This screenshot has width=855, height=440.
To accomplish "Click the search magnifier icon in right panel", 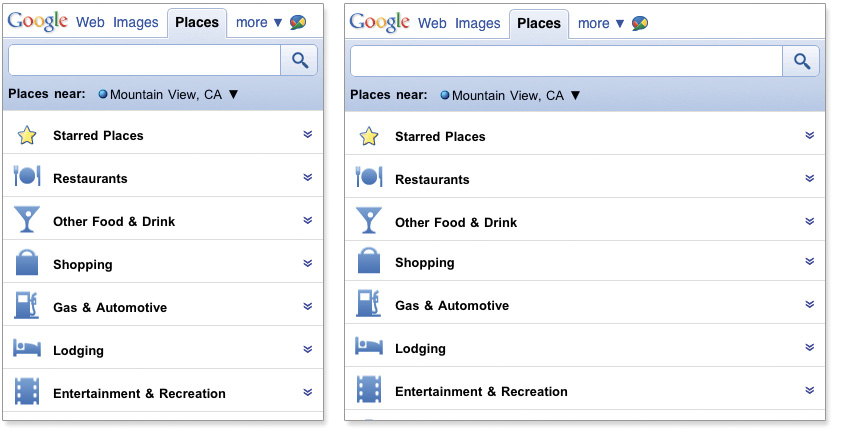I will click(801, 61).
